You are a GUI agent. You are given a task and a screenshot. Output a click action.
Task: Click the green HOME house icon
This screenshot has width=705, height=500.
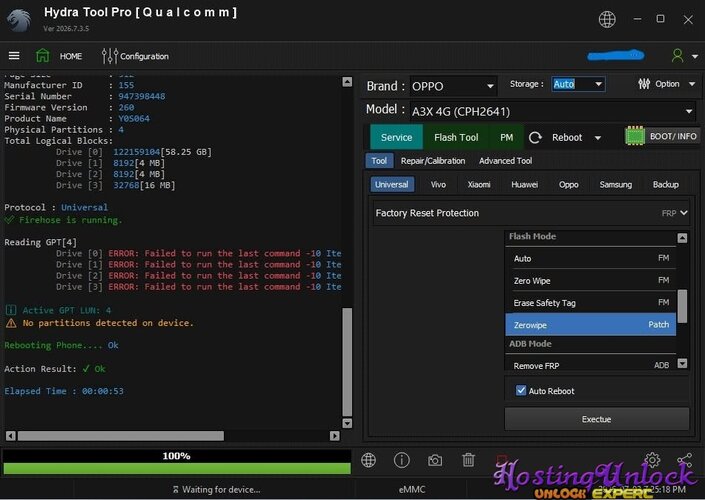tap(43, 56)
